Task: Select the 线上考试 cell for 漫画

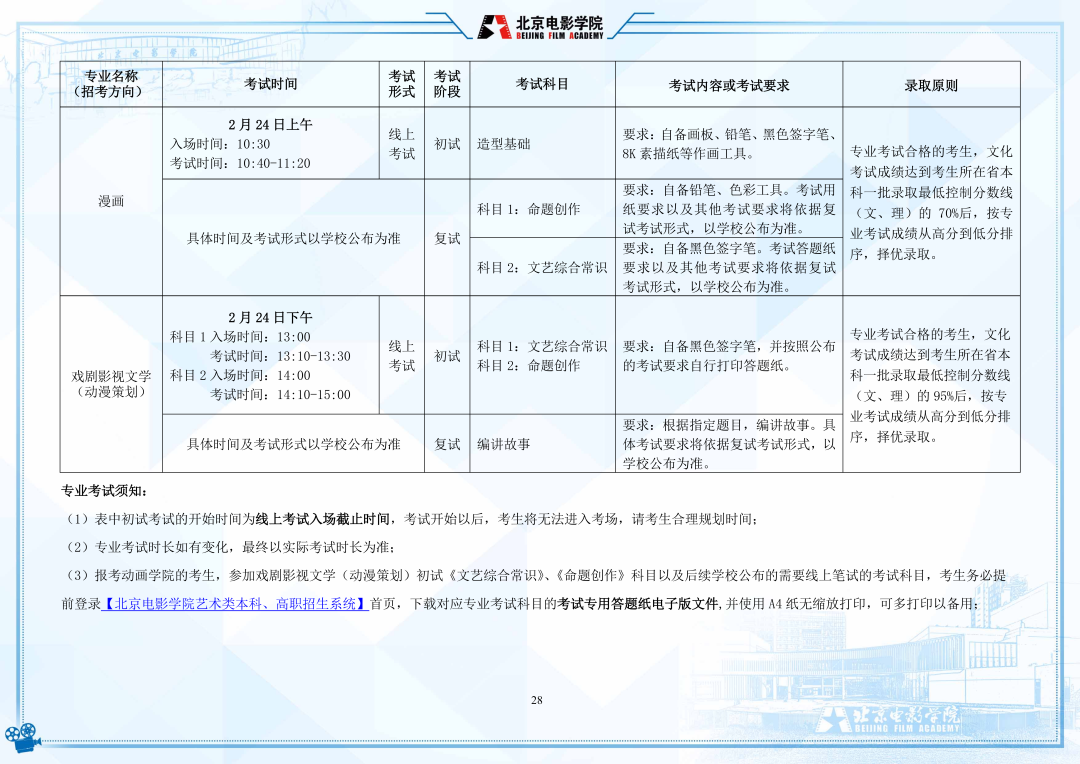Action: (399, 145)
